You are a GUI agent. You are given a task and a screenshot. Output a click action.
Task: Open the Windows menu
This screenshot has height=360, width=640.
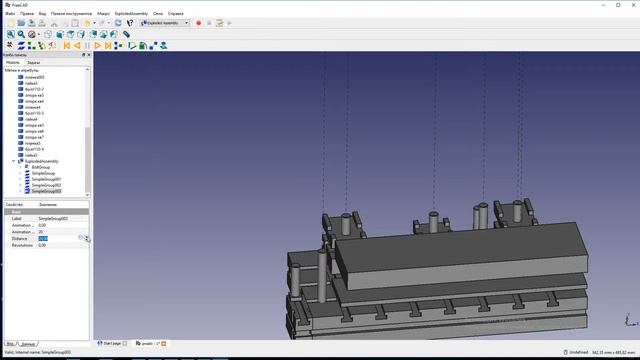(x=158, y=13)
